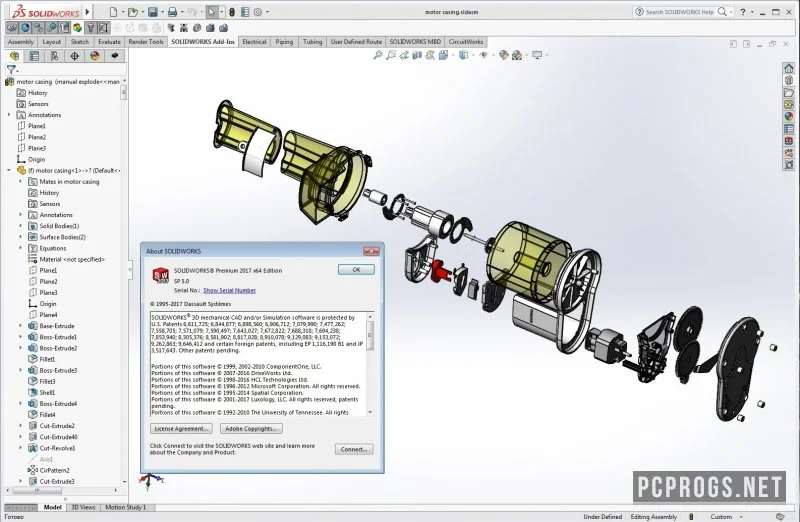The image size is (800, 522).
Task: Click the Adobe Copyrights... button
Action: coord(251,429)
